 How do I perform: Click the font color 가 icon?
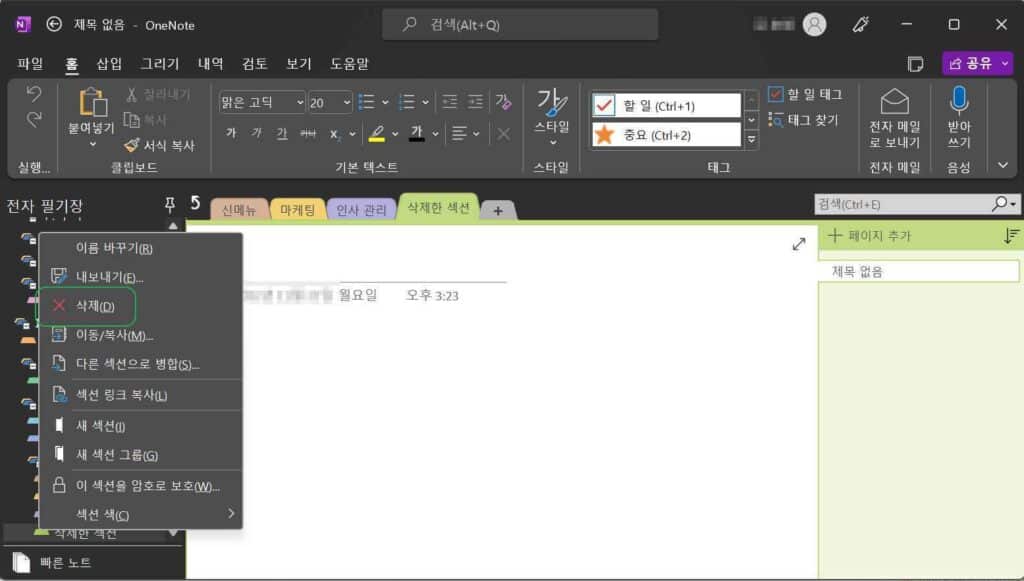point(417,133)
